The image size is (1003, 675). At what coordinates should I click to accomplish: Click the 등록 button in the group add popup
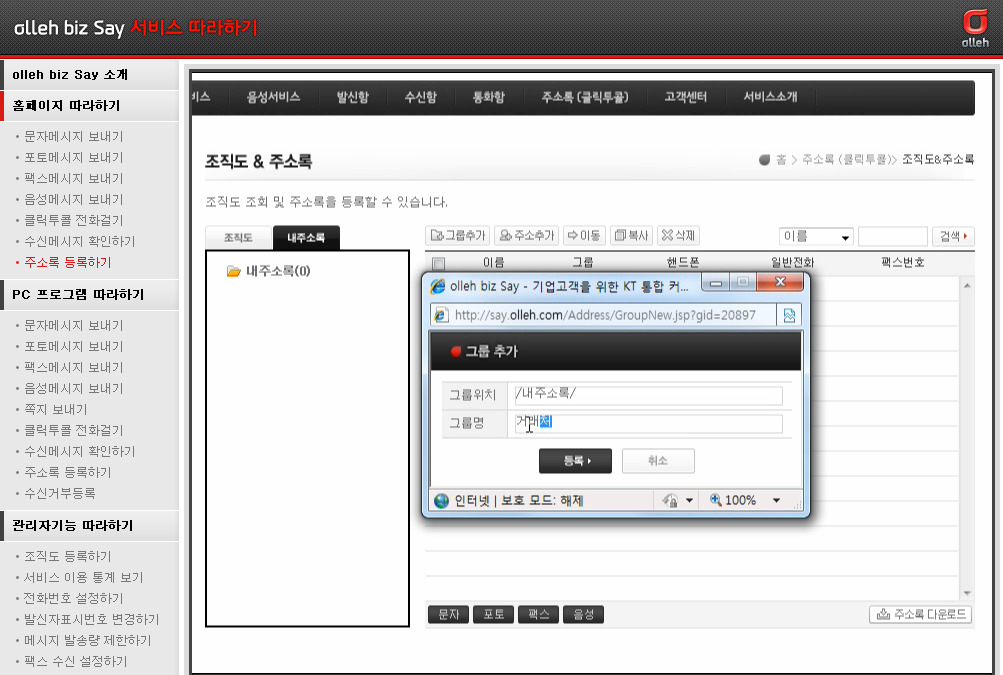pos(575,461)
